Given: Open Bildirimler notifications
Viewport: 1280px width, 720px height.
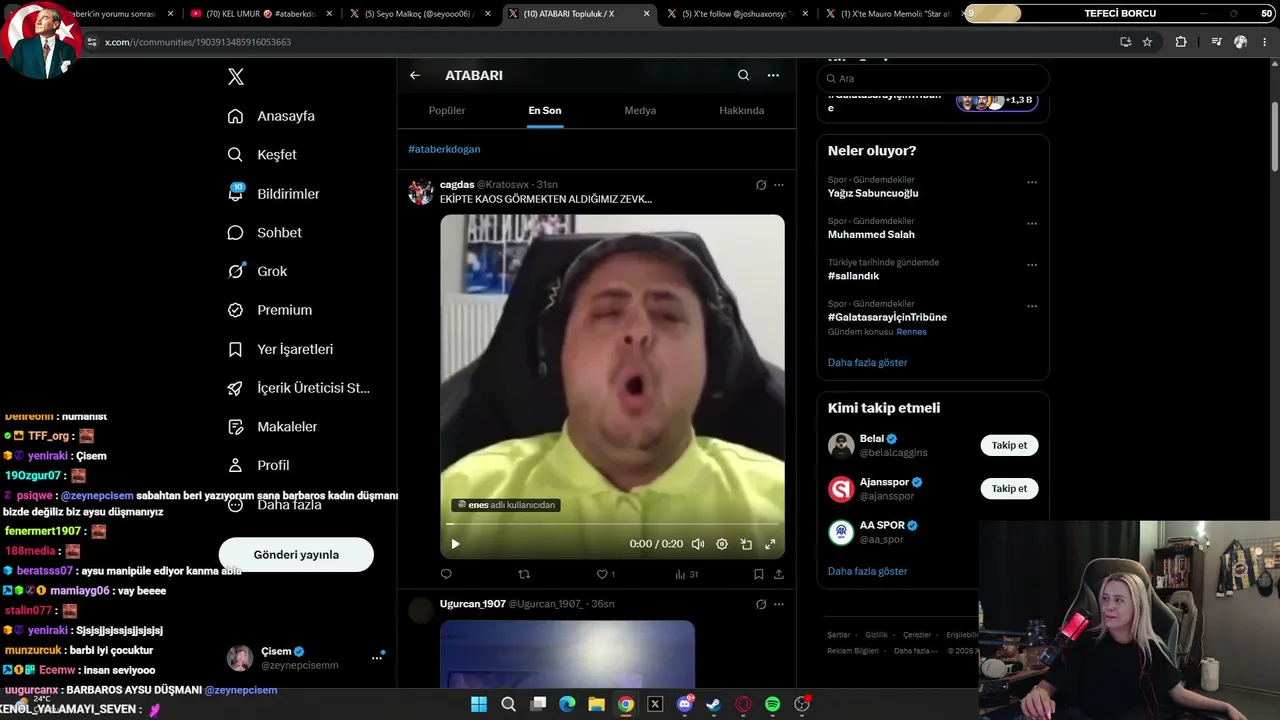Looking at the screenshot, I should point(273,194).
